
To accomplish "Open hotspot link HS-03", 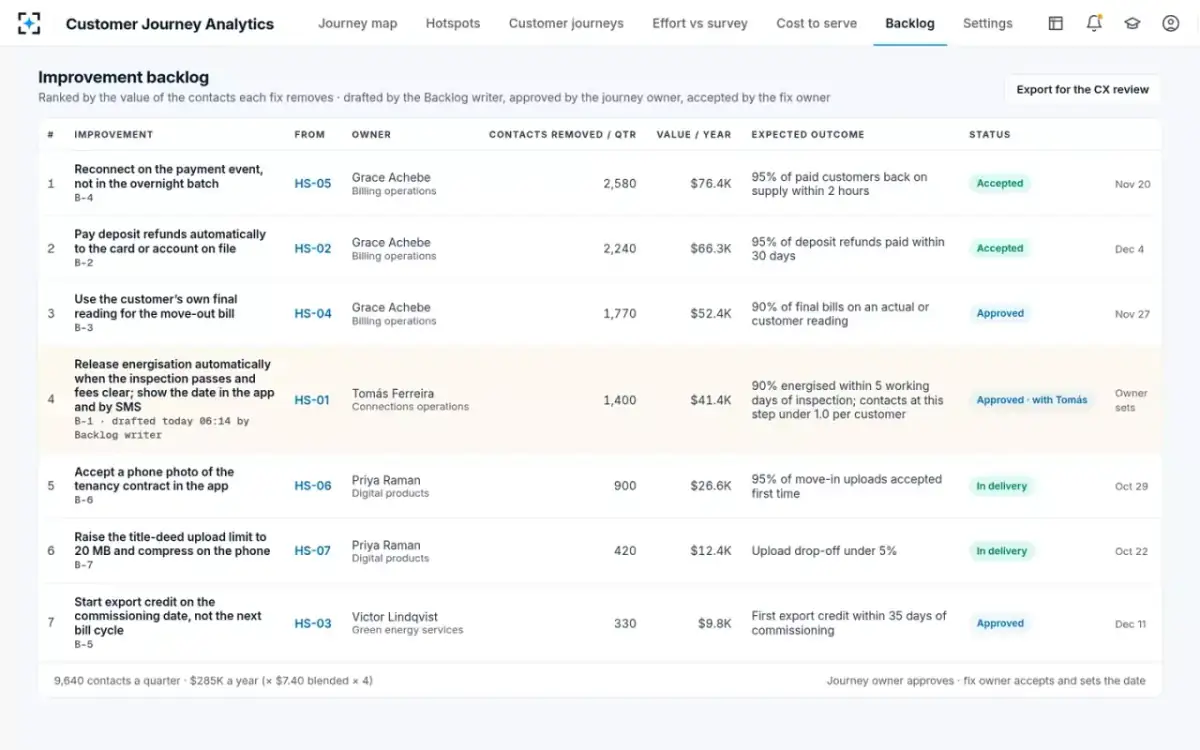I will [313, 624].
